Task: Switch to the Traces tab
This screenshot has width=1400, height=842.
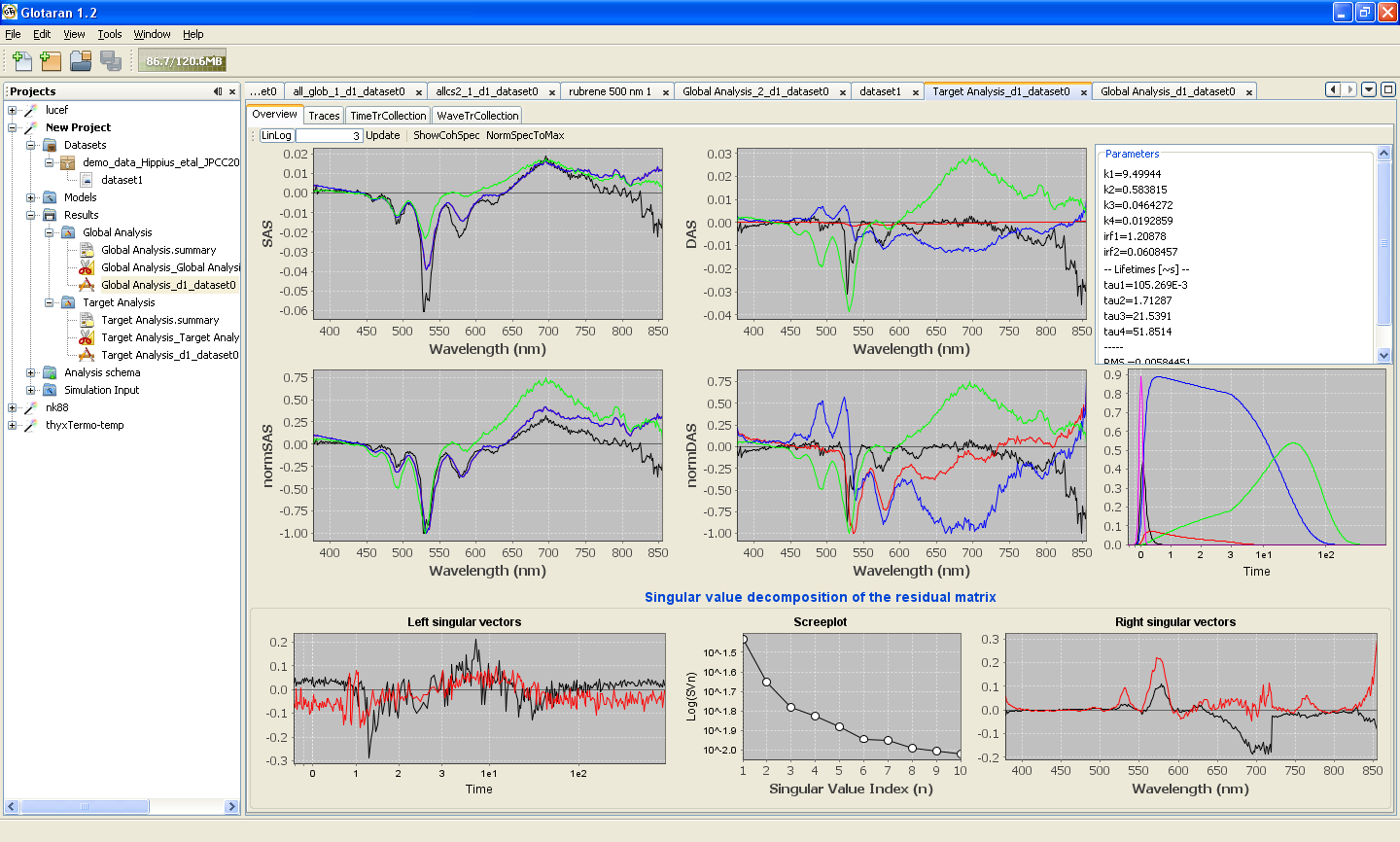Action: 324,116
